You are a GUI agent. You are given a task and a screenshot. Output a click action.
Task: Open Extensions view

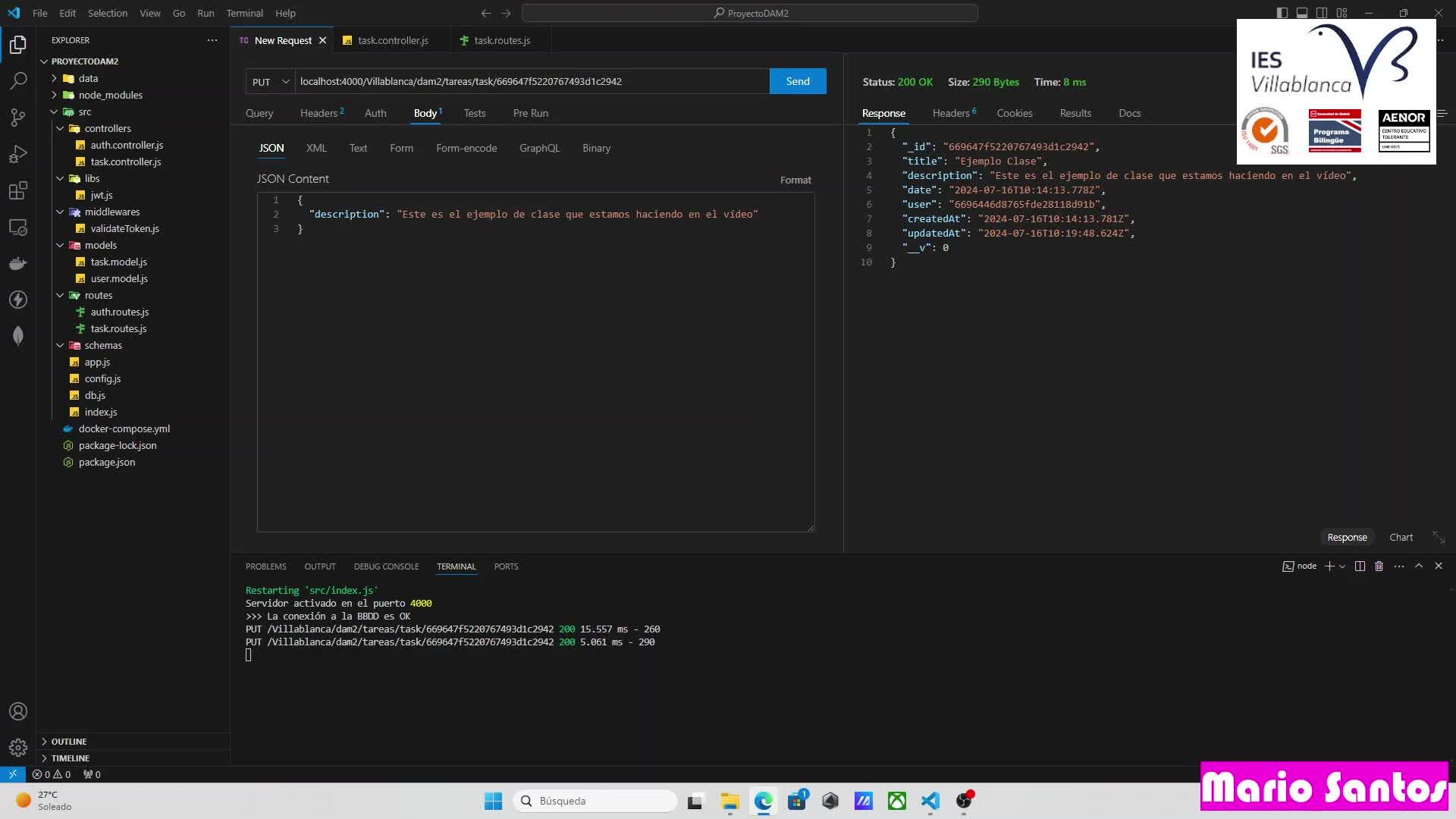[x=18, y=190]
